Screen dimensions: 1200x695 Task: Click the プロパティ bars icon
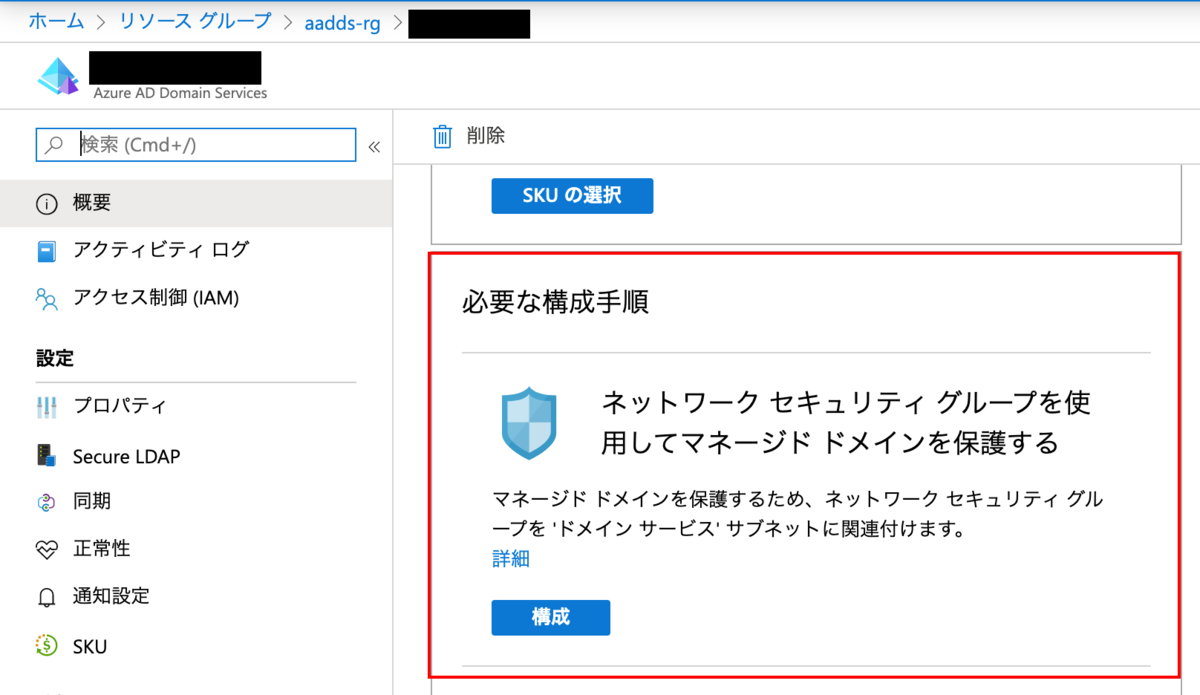[47, 407]
